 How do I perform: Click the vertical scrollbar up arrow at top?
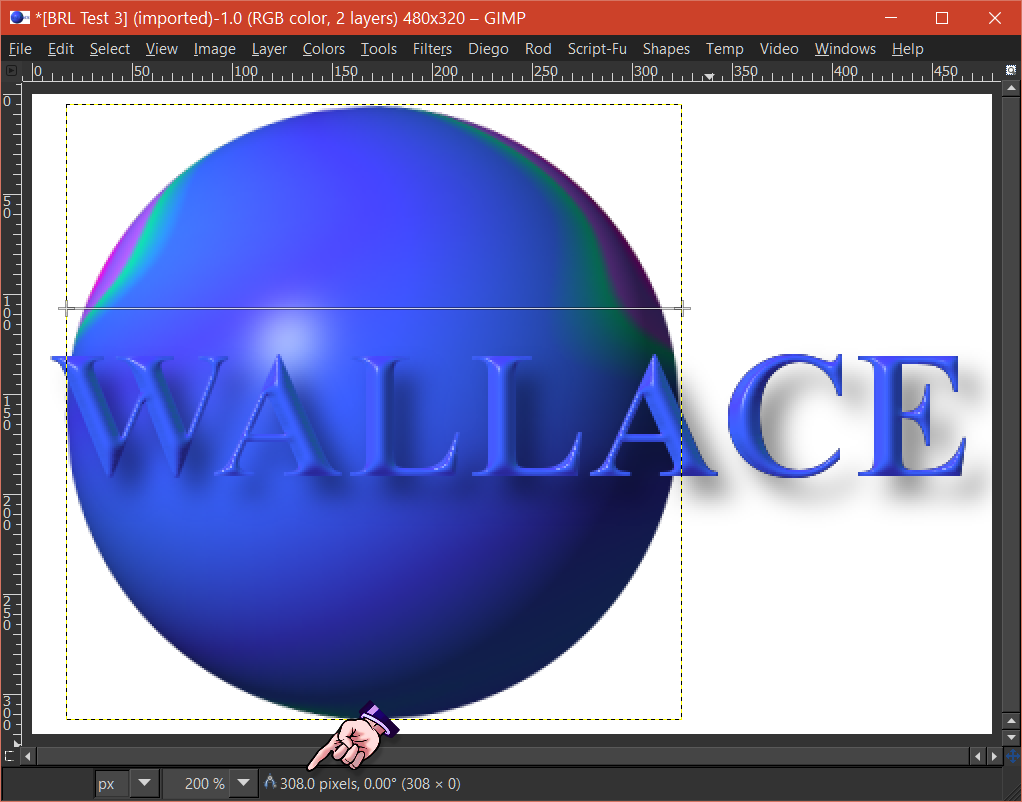tap(1011, 87)
